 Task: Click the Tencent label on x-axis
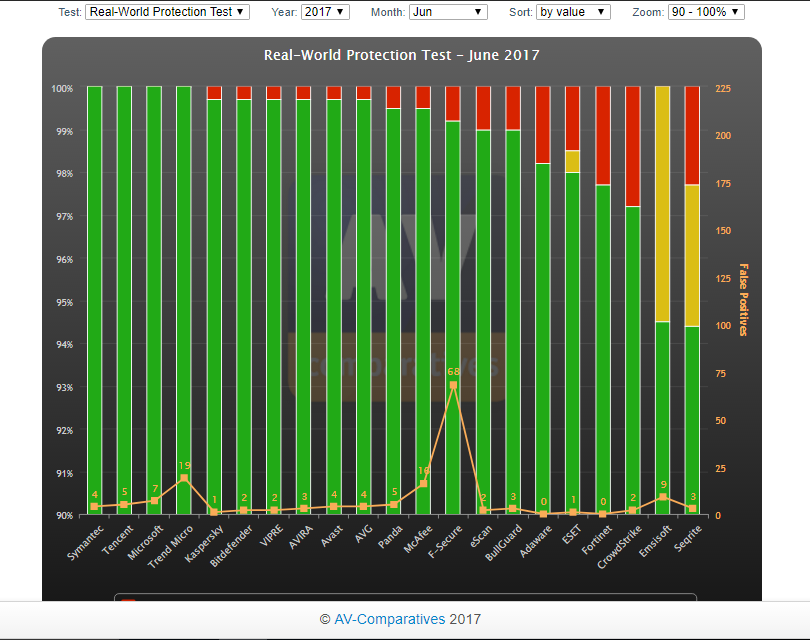tap(118, 540)
